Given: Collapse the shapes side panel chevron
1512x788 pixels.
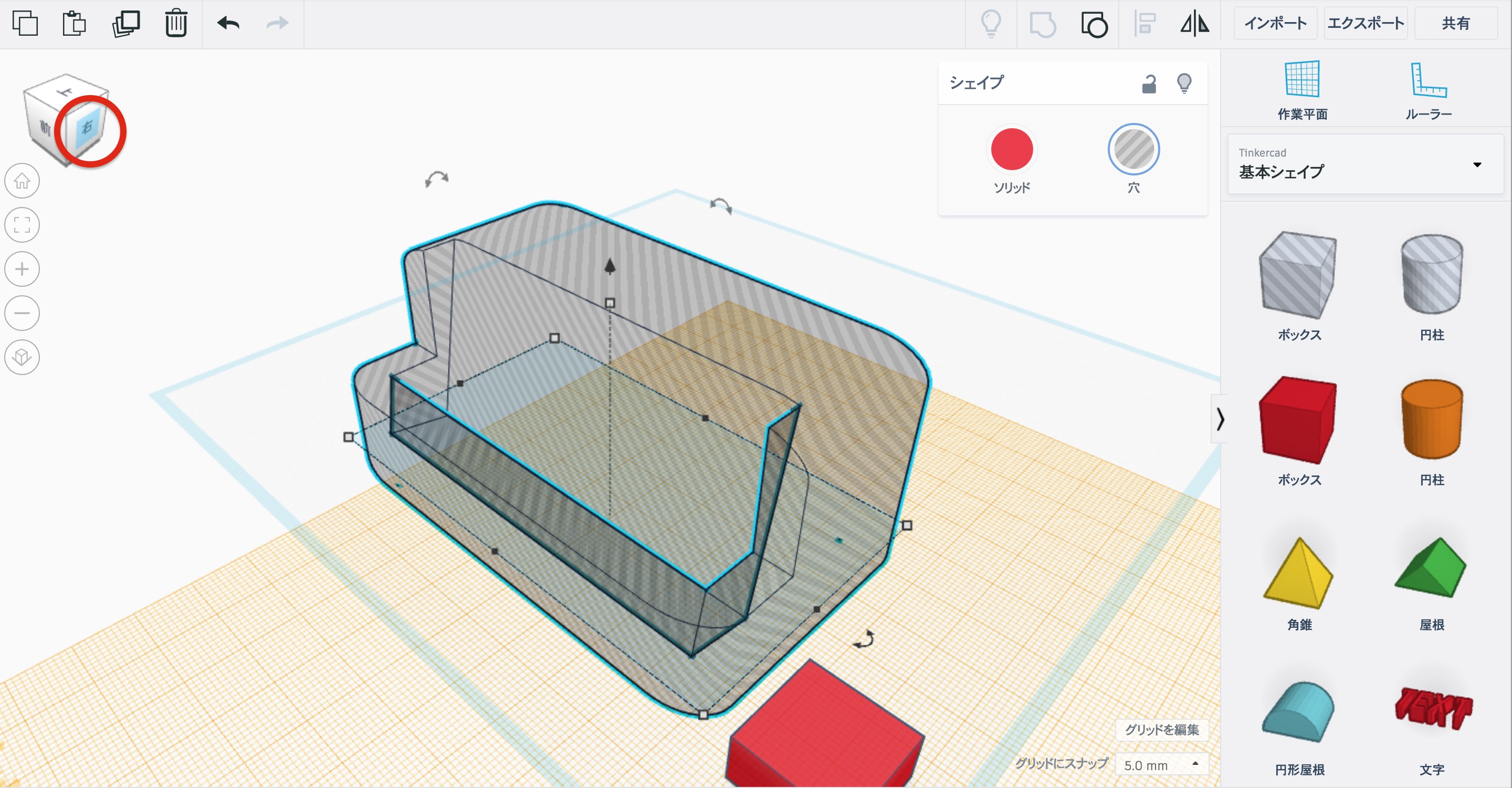Looking at the screenshot, I should (x=1220, y=419).
